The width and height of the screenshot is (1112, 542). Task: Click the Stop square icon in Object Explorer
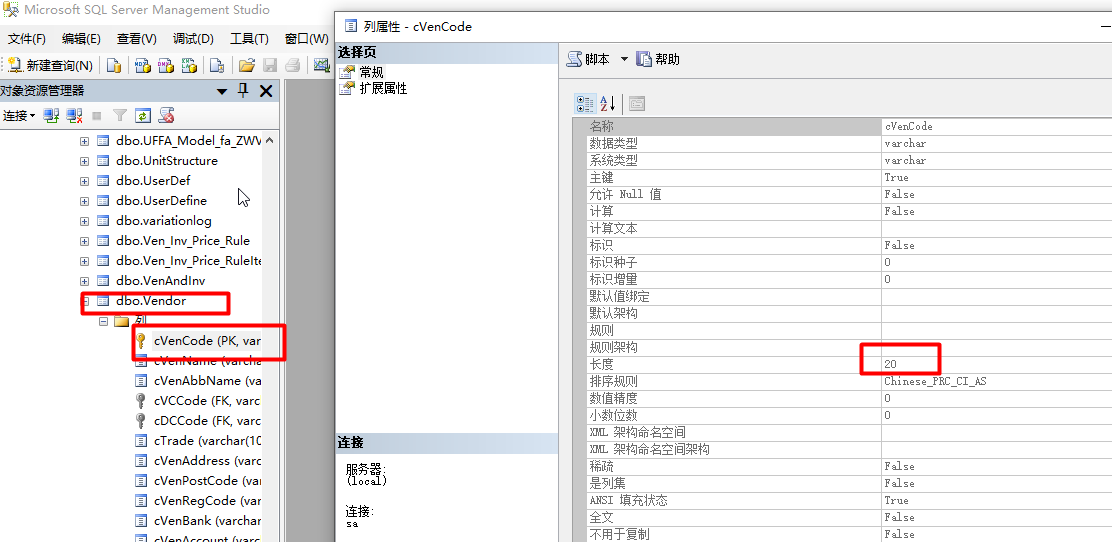[97, 115]
